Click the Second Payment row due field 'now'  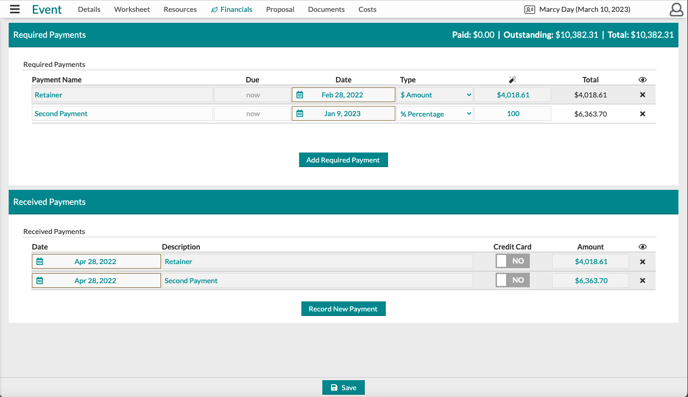[x=252, y=114]
